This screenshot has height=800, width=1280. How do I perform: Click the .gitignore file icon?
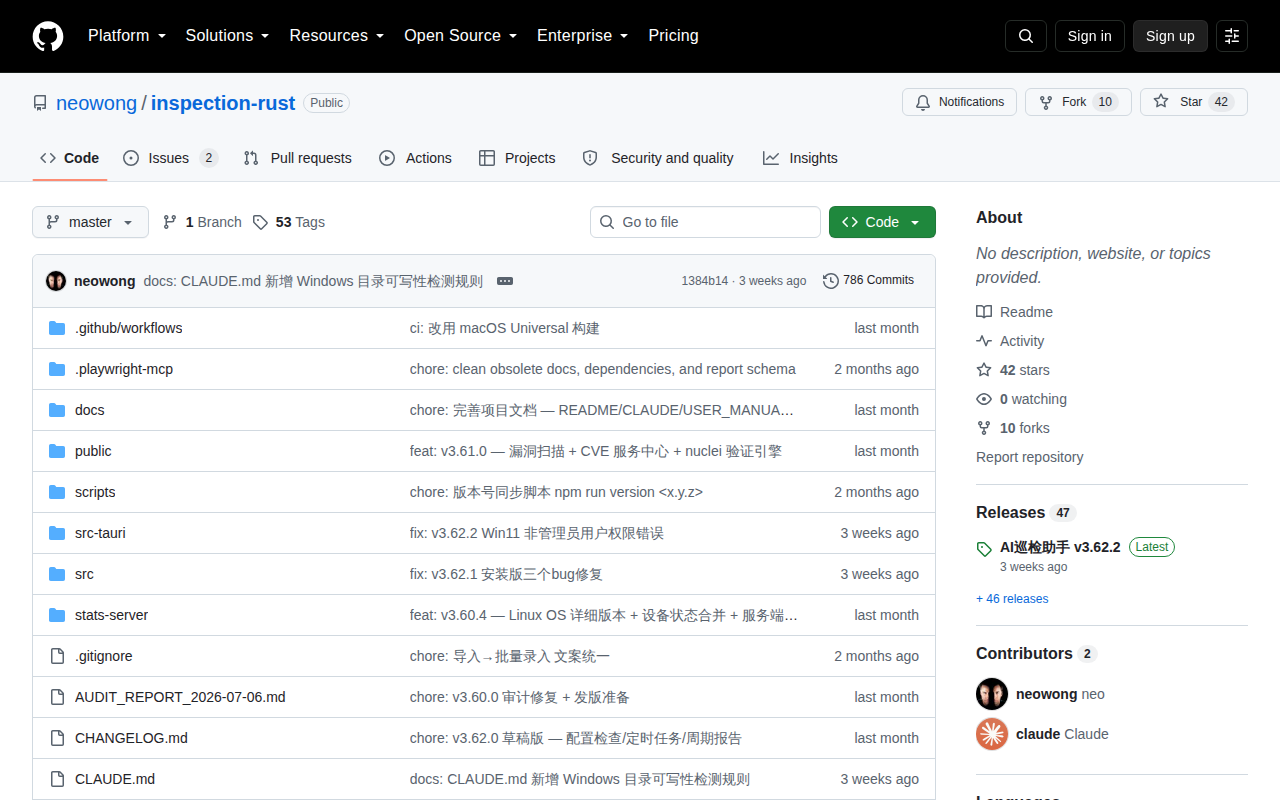[57, 656]
